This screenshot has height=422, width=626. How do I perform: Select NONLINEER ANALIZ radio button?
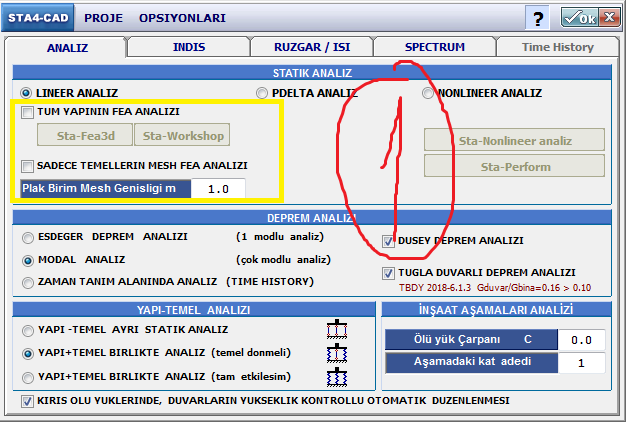pyautogui.click(x=428, y=93)
